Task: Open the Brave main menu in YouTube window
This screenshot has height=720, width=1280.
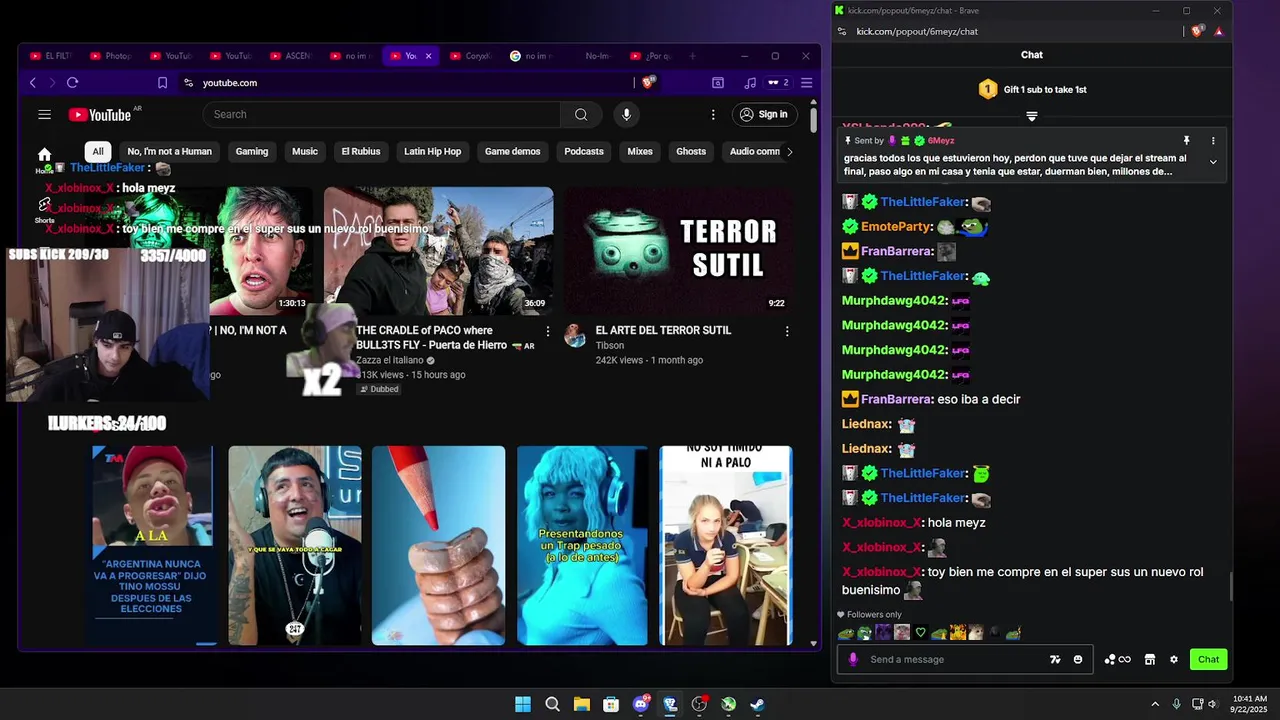Action: pos(806,83)
